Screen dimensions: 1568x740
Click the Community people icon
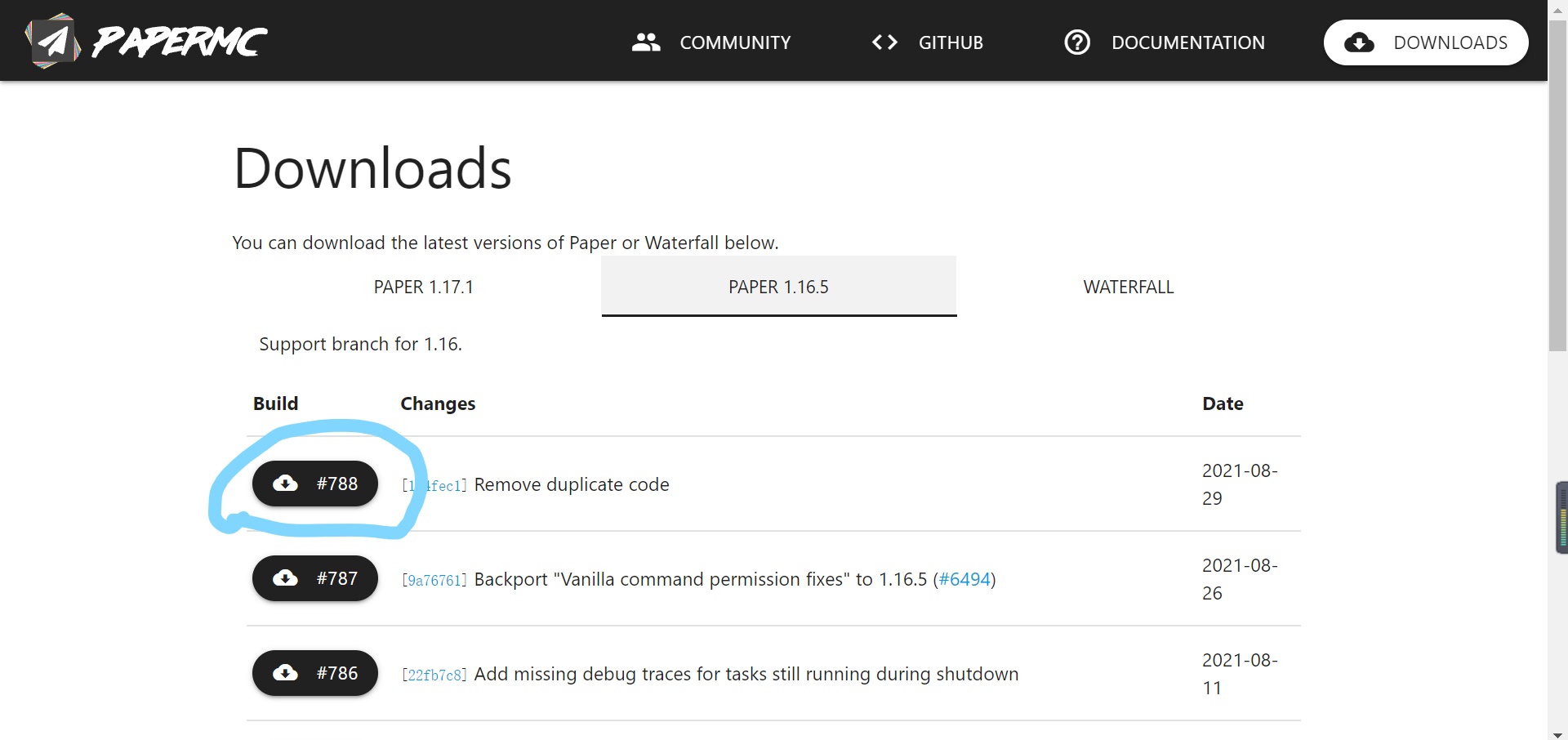(646, 42)
